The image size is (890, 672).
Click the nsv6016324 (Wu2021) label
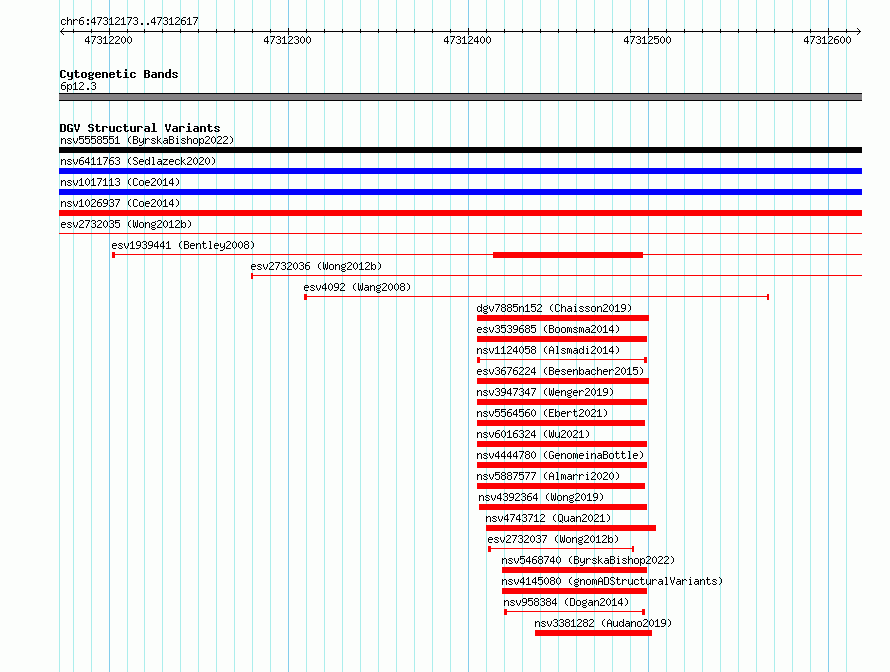point(533,434)
